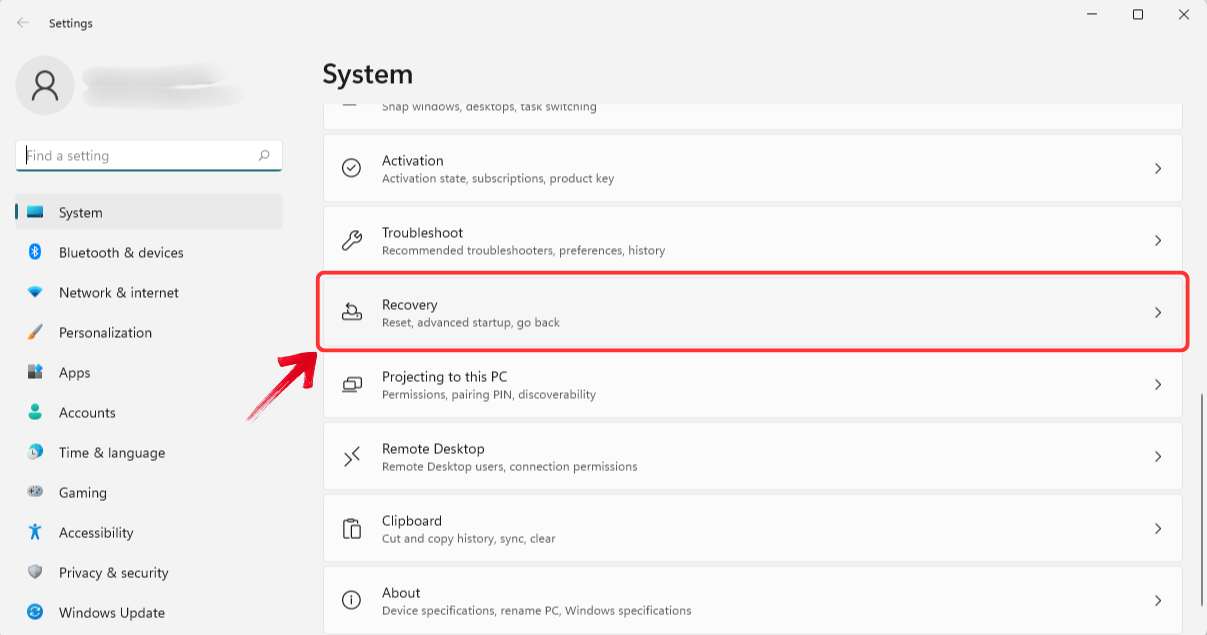Open Bluetooth & devices settings via its icon

[x=38, y=252]
